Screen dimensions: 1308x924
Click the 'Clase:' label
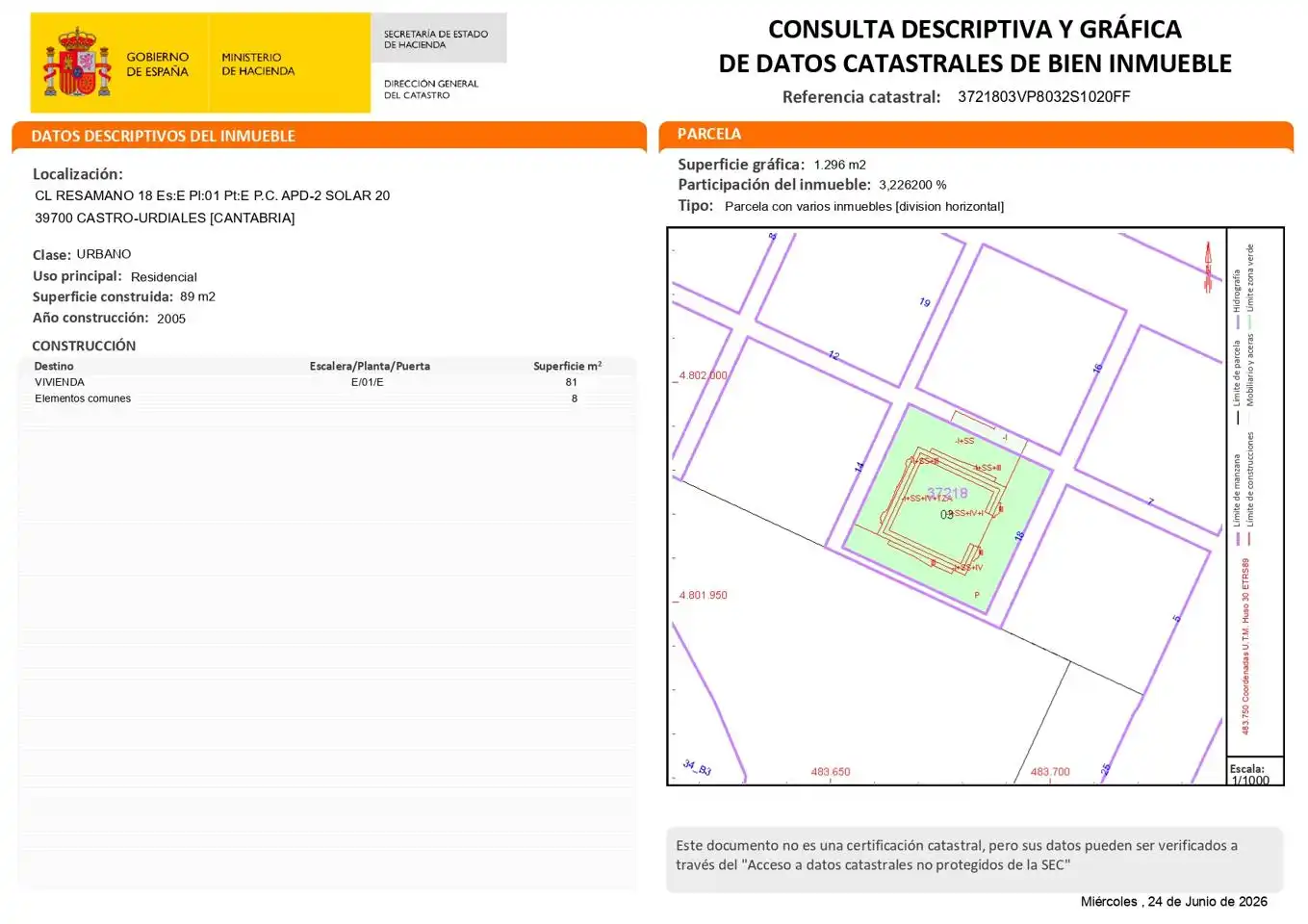52,255
